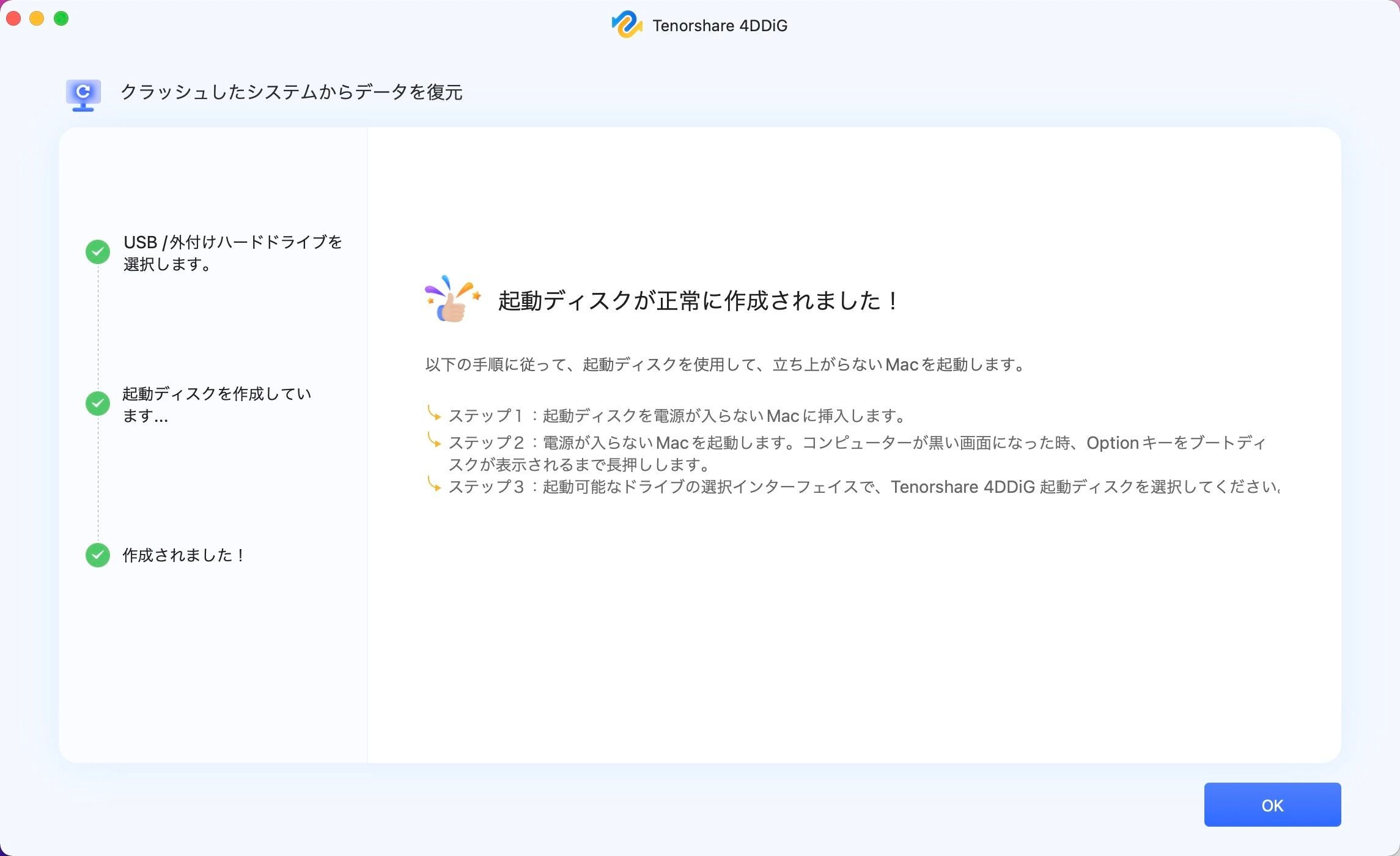Click the 起動ディスクが正常に作成されました heading
The width and height of the screenshot is (1400, 856).
point(698,301)
